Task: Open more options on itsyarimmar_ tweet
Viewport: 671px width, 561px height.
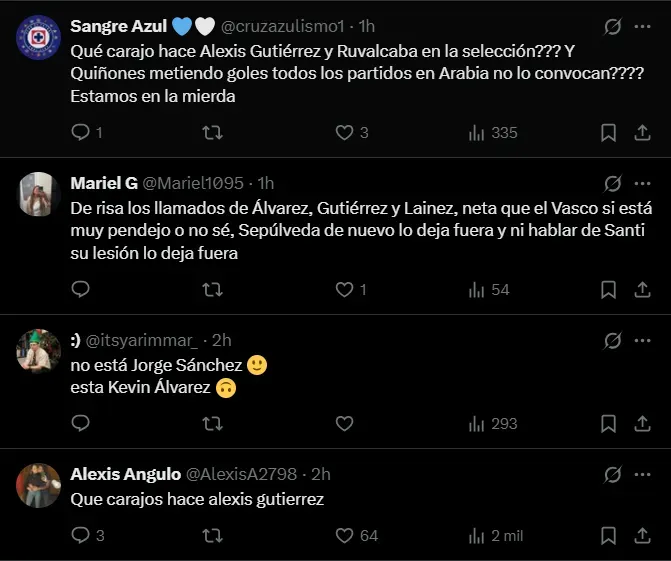Action: click(x=641, y=340)
